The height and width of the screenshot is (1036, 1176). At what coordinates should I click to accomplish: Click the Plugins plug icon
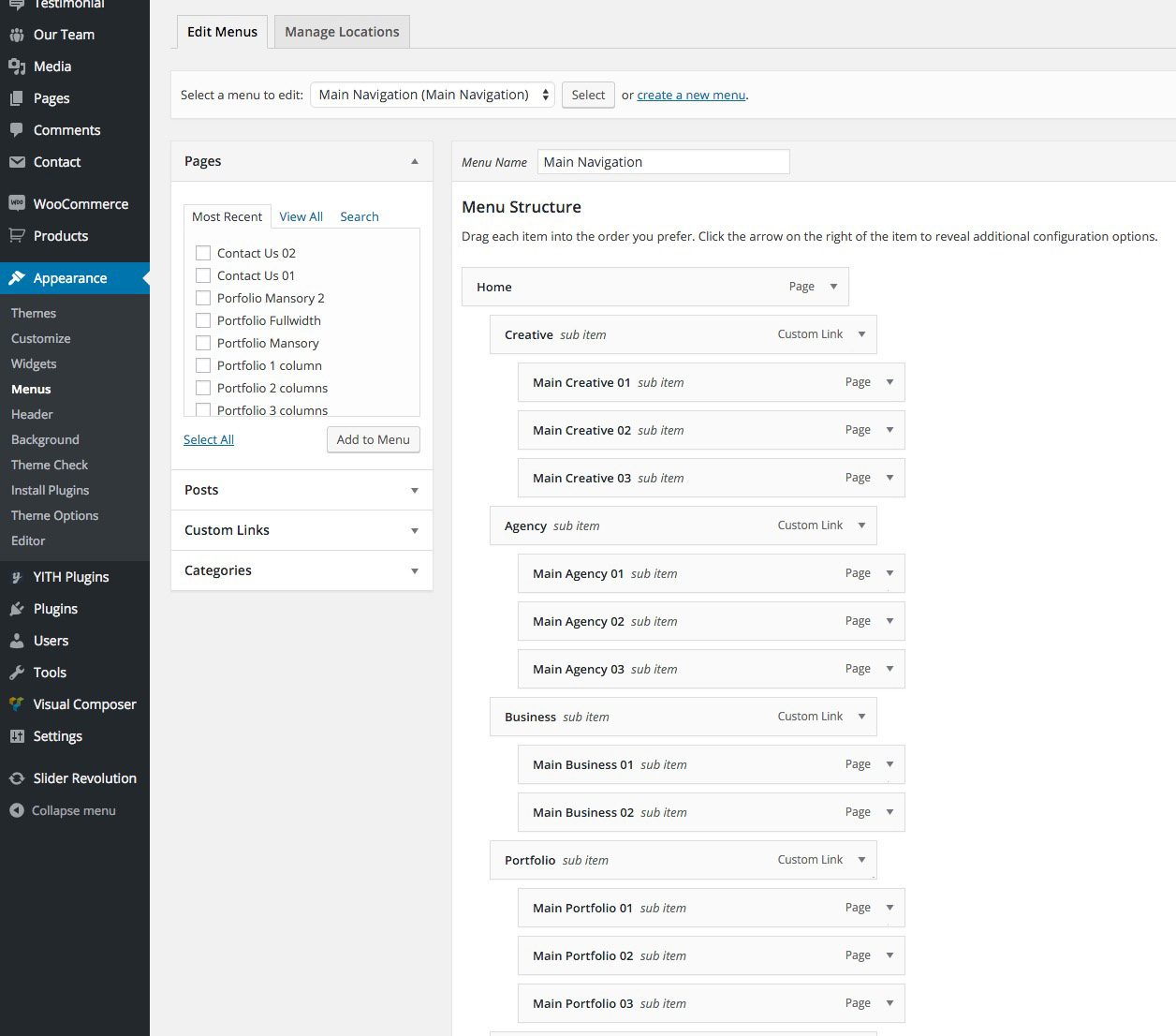click(x=17, y=609)
